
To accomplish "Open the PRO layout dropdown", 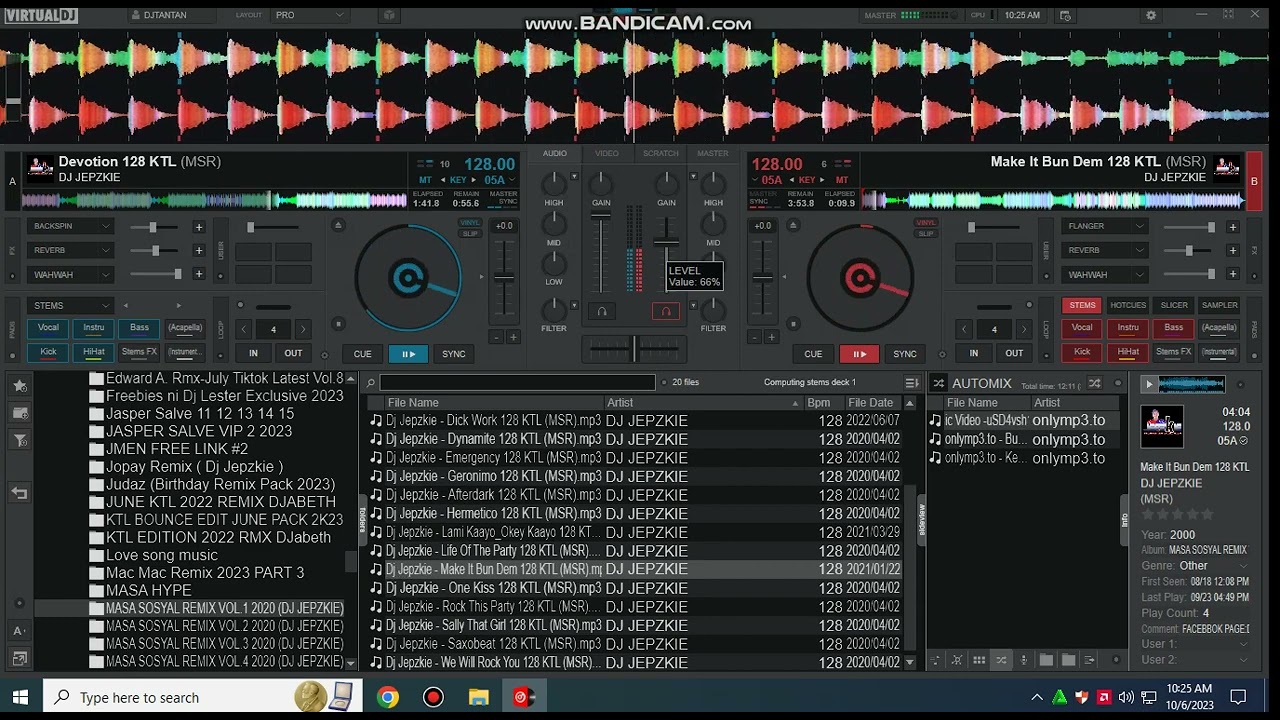I will pyautogui.click(x=309, y=15).
